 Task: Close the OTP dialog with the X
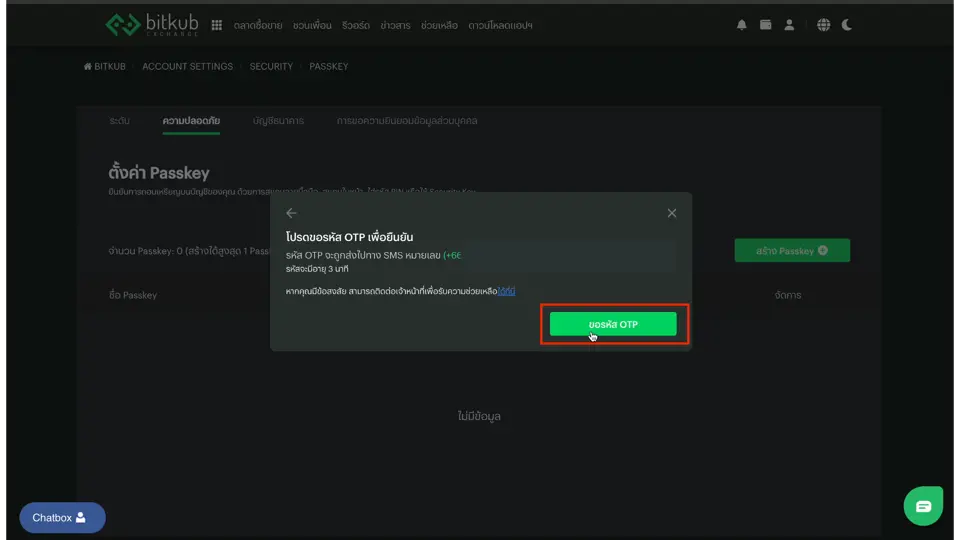(672, 213)
